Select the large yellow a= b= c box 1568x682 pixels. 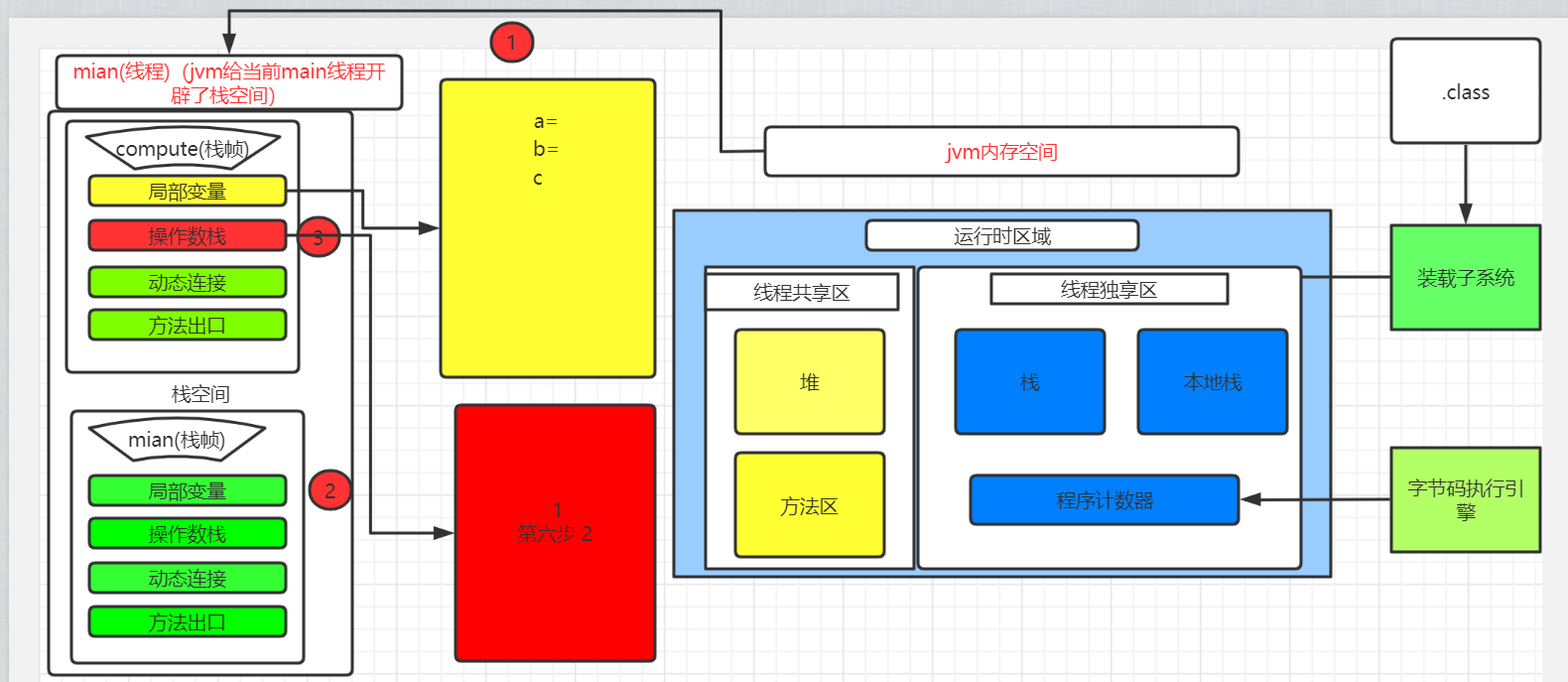(548, 228)
